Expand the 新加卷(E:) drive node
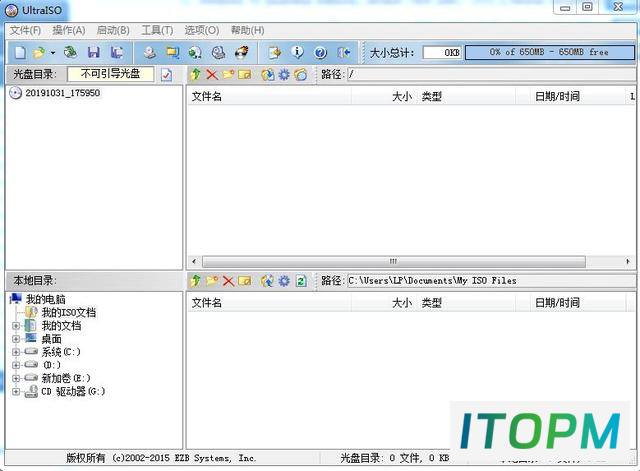The height and width of the screenshot is (471, 640). click(16, 378)
